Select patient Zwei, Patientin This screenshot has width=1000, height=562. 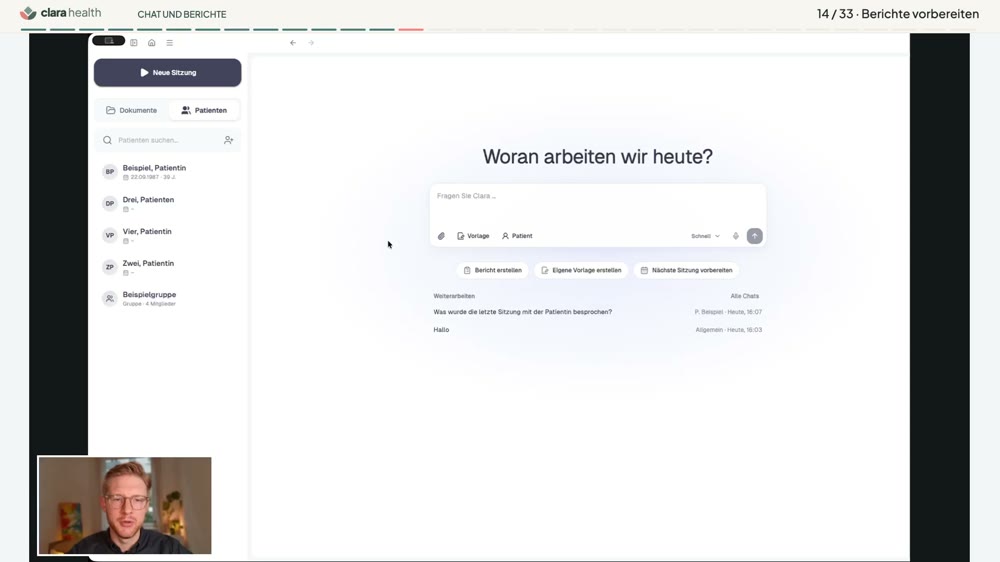[x=168, y=267]
